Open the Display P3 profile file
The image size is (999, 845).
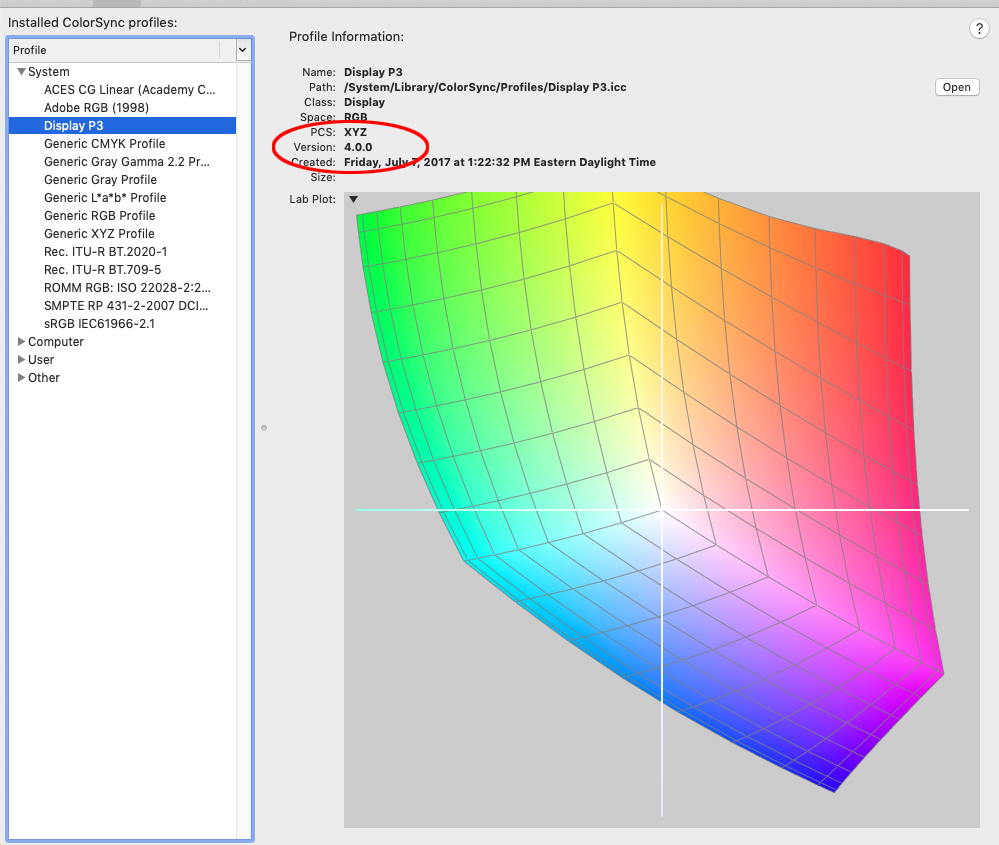[955, 87]
